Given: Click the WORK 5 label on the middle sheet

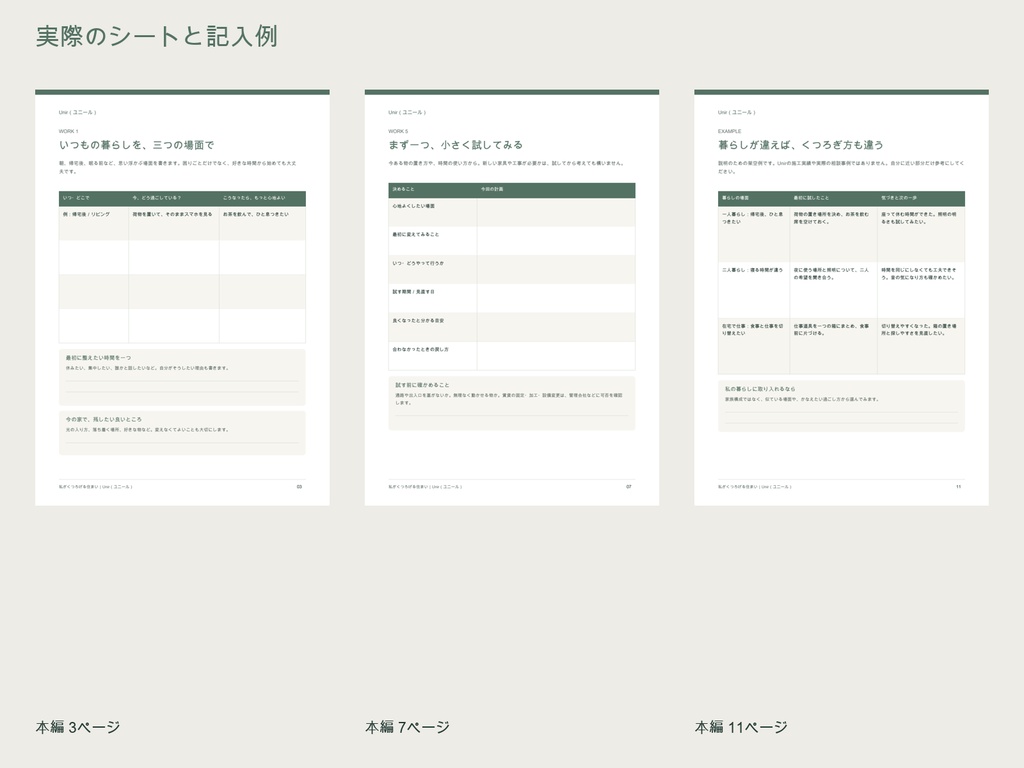Looking at the screenshot, I should tap(398, 131).
